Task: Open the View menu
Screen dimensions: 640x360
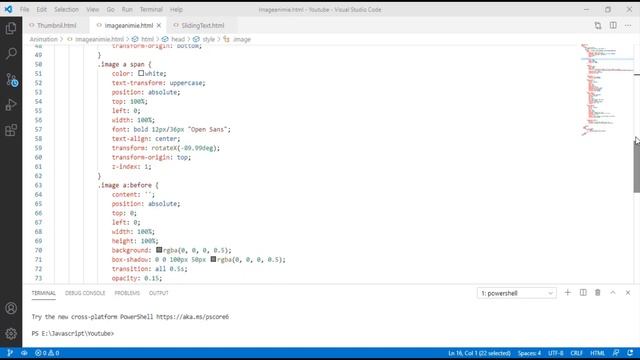Action: click(x=93, y=9)
